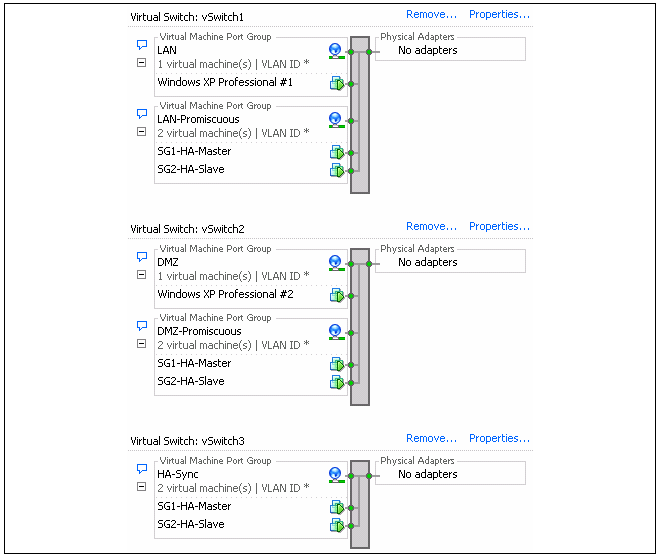Collapse the LAN port group
This screenshot has width=660, height=557.
[141, 63]
